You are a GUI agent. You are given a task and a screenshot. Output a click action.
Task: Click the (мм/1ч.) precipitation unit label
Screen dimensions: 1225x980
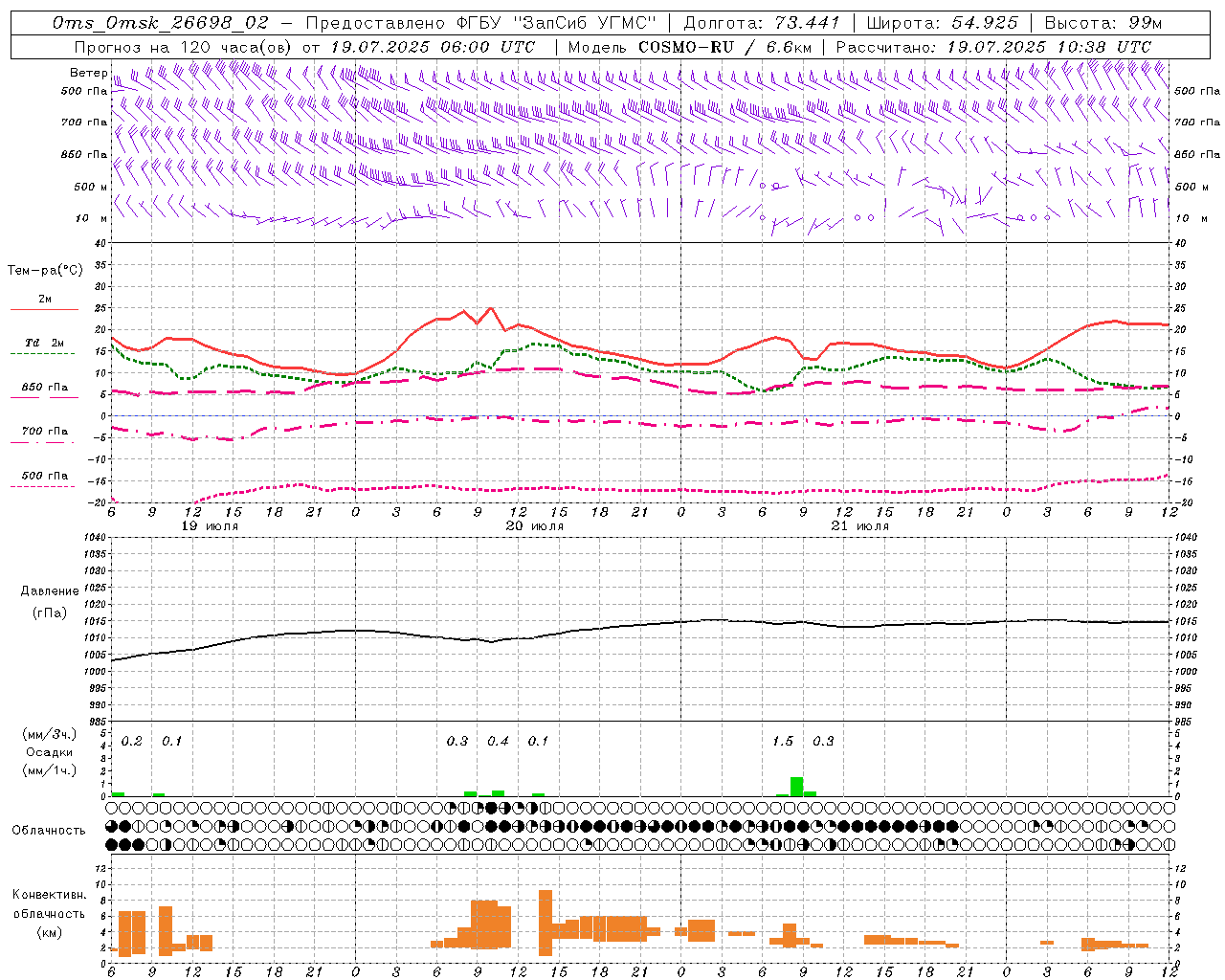pyautogui.click(x=49, y=770)
